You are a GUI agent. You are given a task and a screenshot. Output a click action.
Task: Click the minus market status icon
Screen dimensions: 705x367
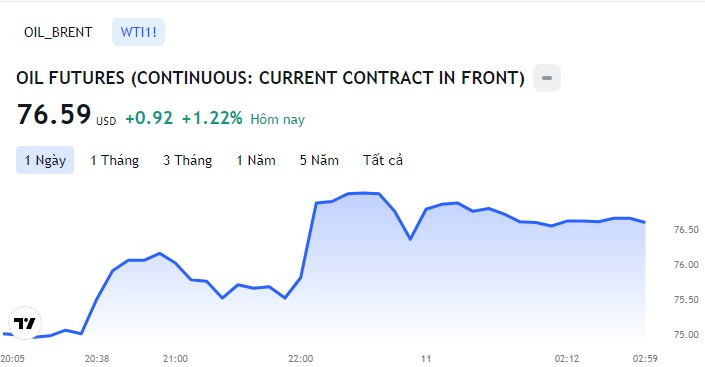click(x=547, y=78)
